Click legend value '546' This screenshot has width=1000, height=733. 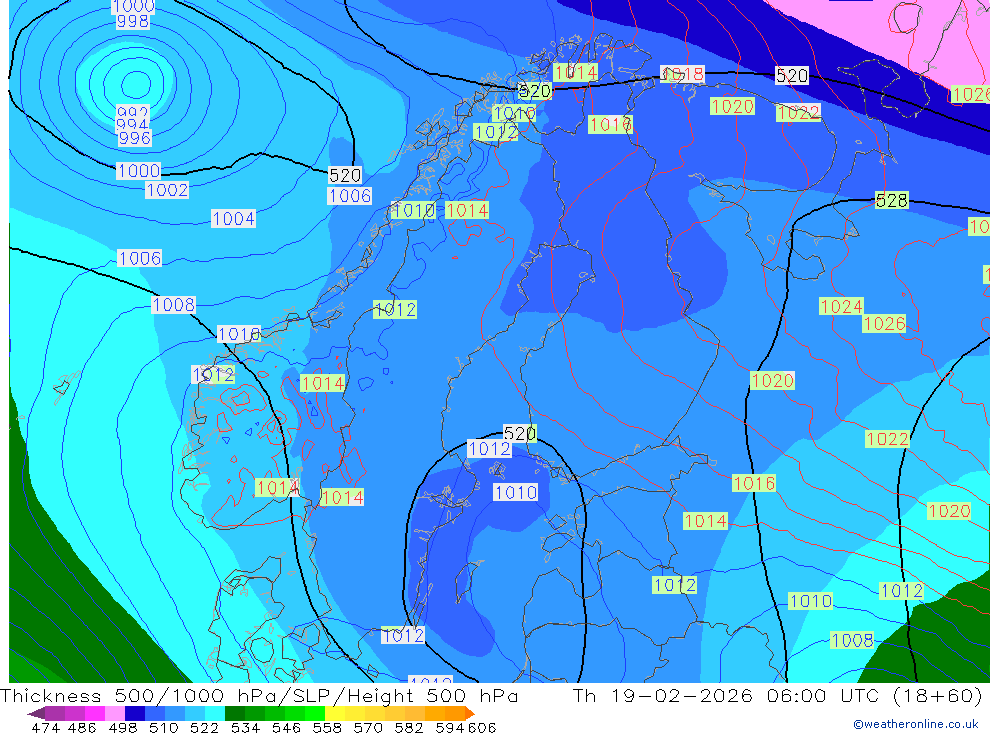tap(286, 728)
